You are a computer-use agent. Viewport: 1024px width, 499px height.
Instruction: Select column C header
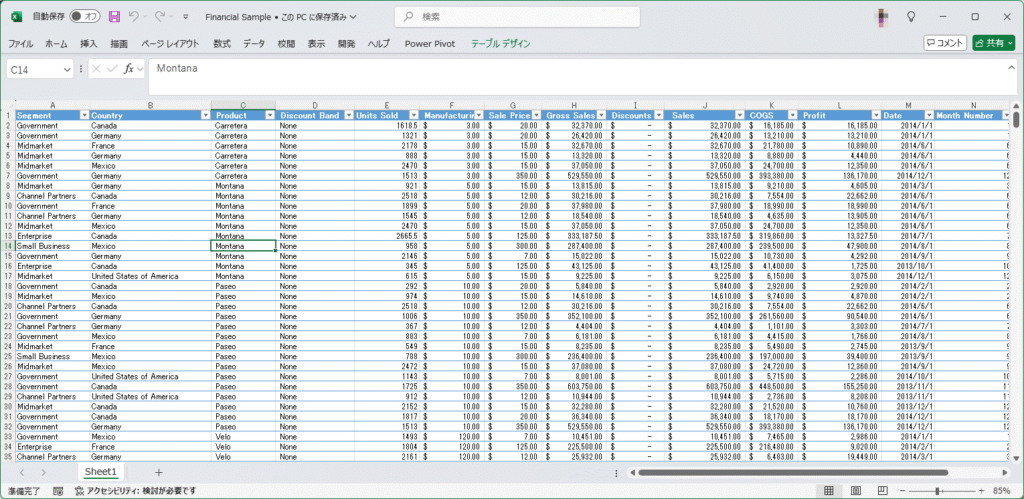point(243,105)
